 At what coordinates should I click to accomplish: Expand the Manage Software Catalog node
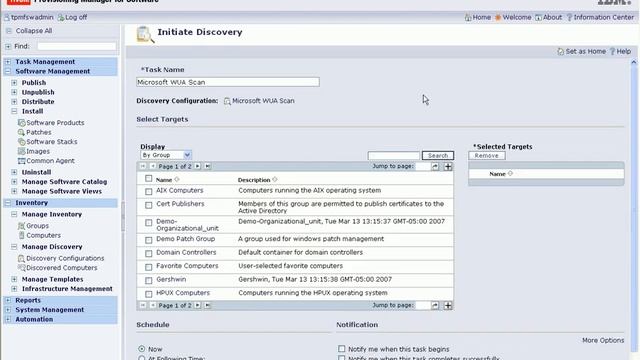point(14,182)
